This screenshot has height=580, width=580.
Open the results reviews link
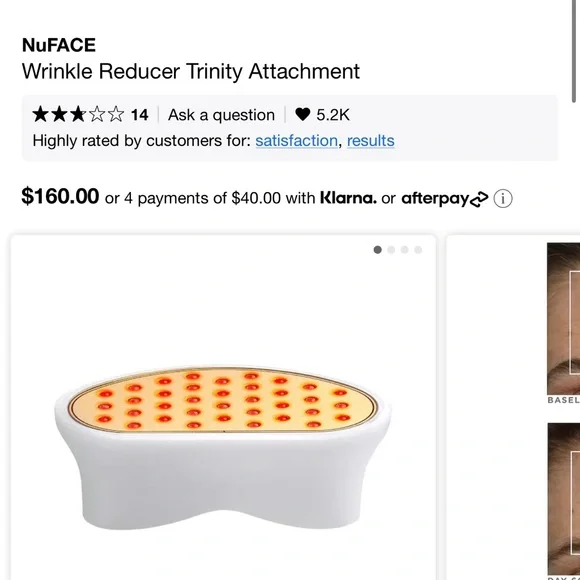click(x=371, y=141)
